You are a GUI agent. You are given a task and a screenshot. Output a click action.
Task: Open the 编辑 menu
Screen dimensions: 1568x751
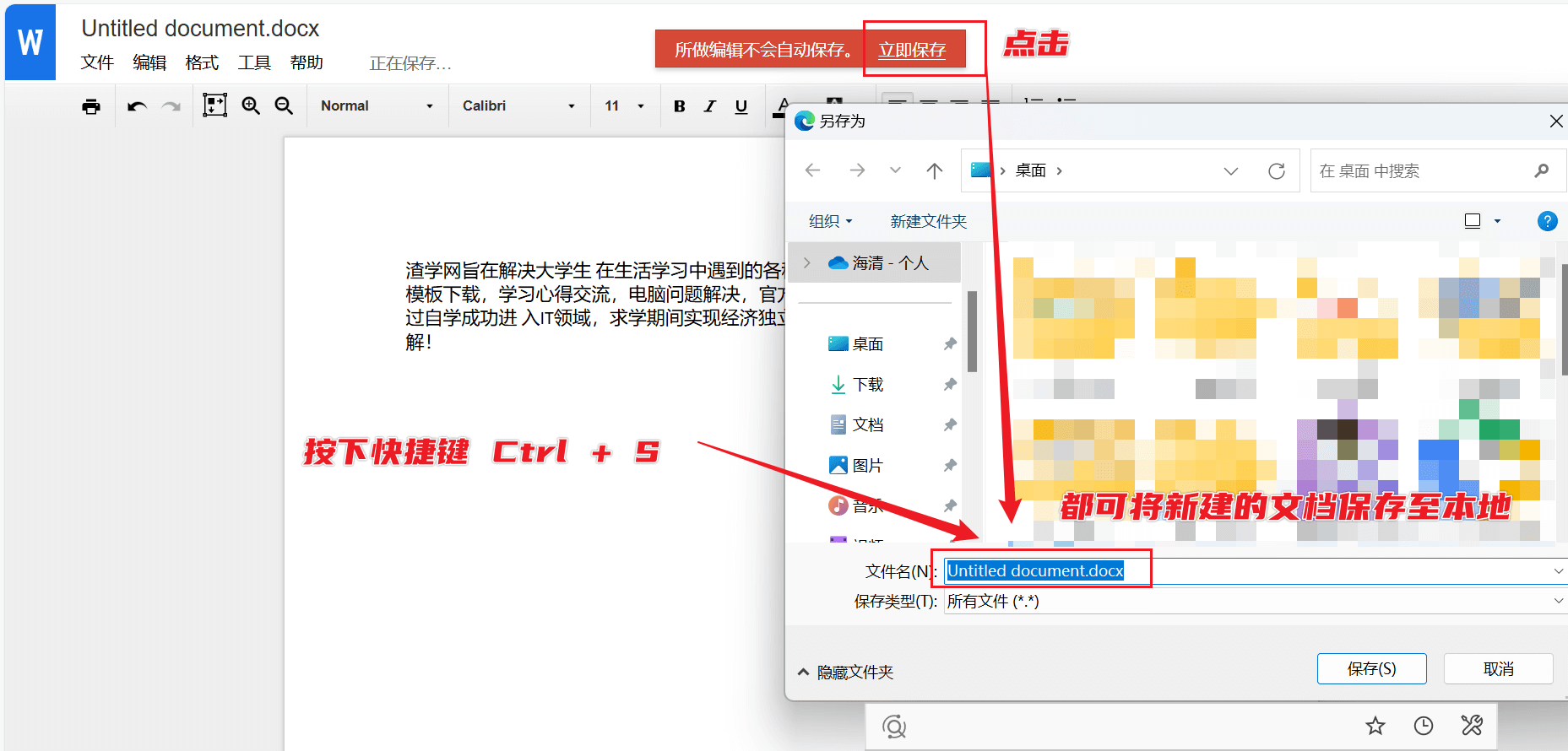149,62
